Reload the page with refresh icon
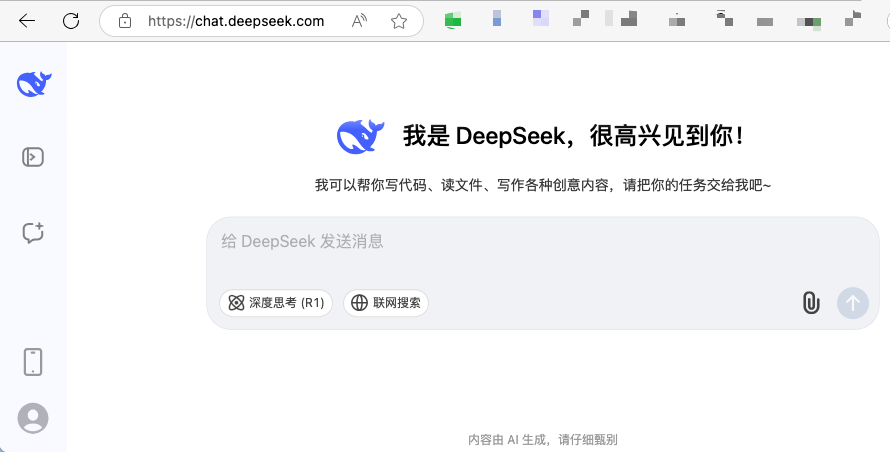 [x=71, y=21]
